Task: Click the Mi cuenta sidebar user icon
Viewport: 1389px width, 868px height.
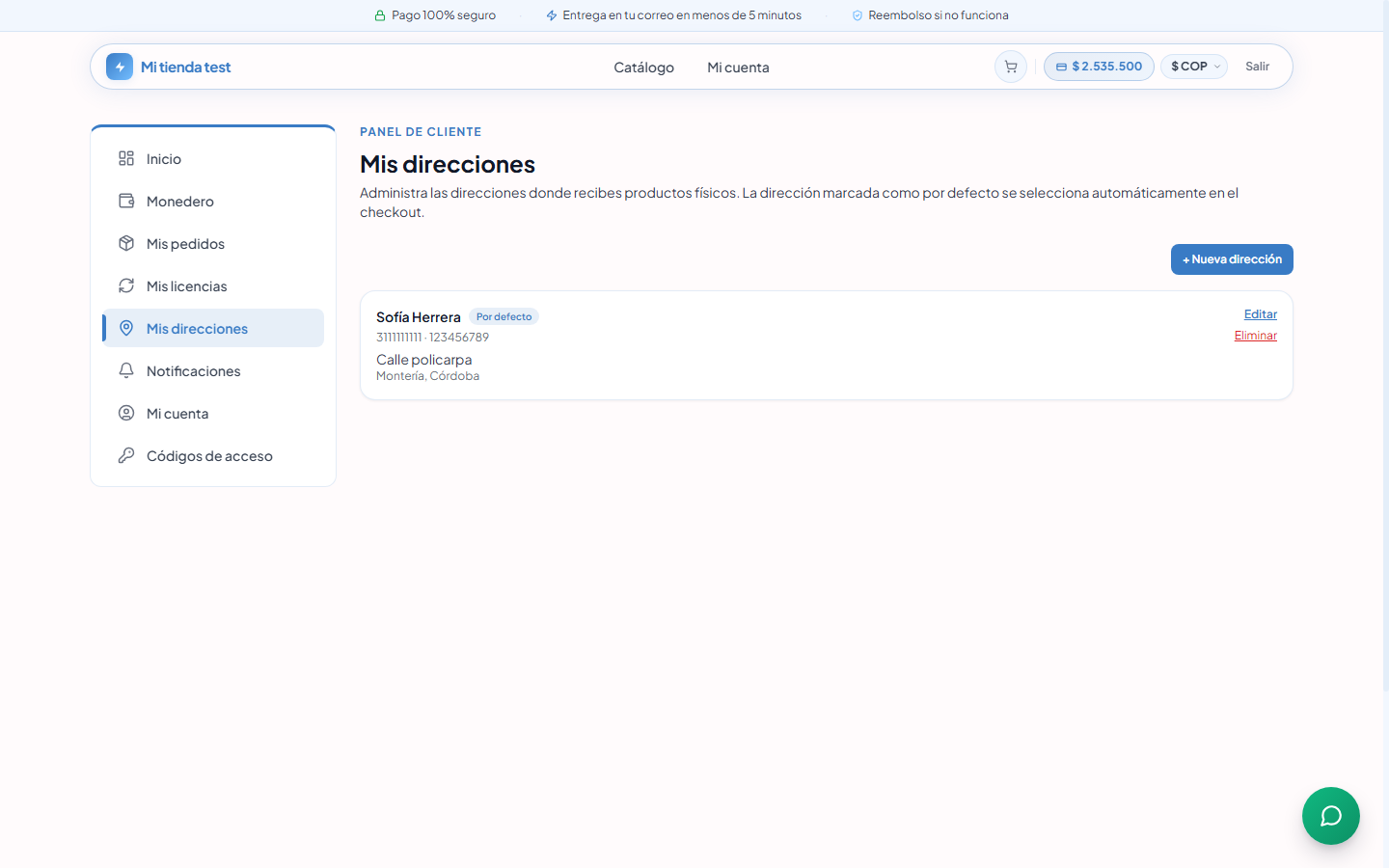Action: pyautogui.click(x=126, y=413)
